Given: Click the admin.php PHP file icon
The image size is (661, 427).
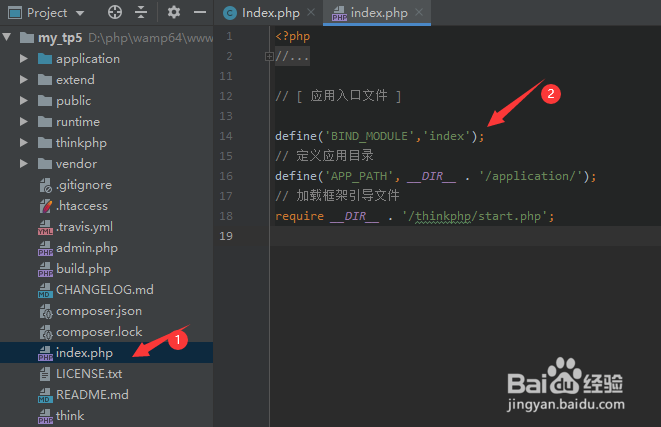Looking at the screenshot, I should click(x=45, y=248).
